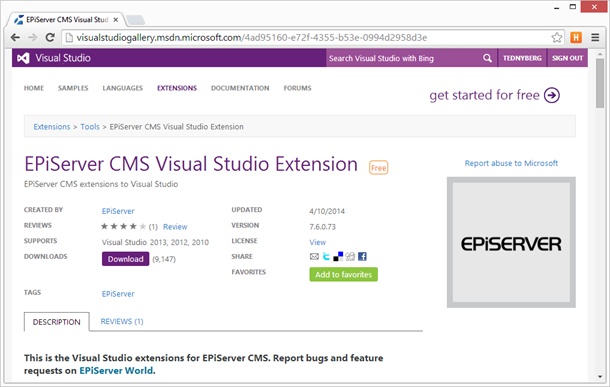The width and height of the screenshot is (610, 387).
Task: Open the LANGUAGES menu item
Action: (x=123, y=88)
